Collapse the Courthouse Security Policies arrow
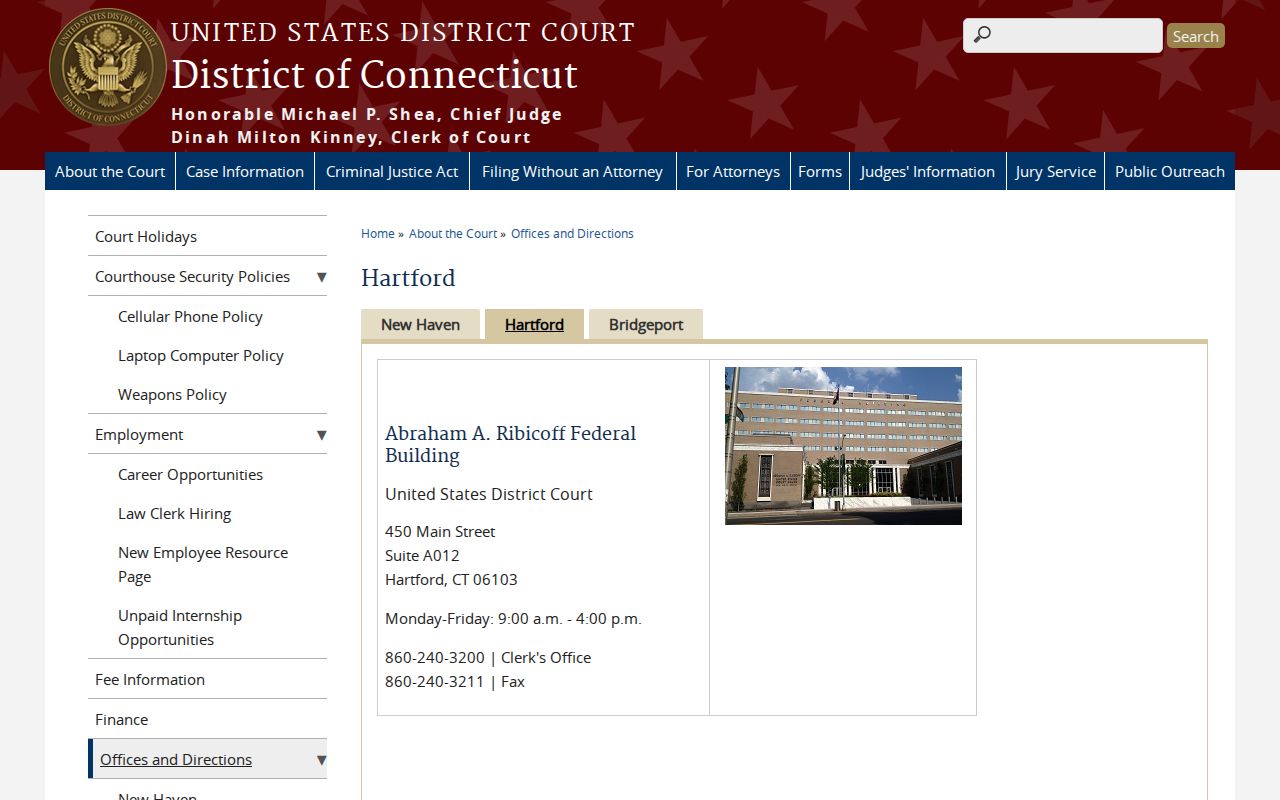The height and width of the screenshot is (800, 1280). coord(321,277)
